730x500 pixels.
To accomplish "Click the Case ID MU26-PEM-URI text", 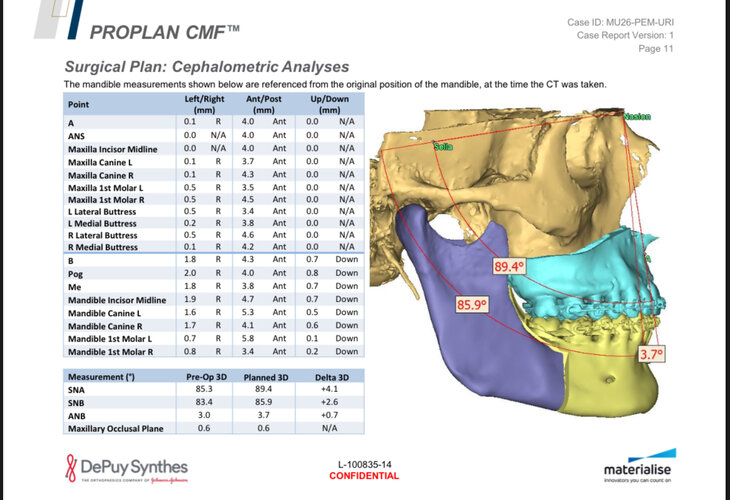I will tap(620, 22).
